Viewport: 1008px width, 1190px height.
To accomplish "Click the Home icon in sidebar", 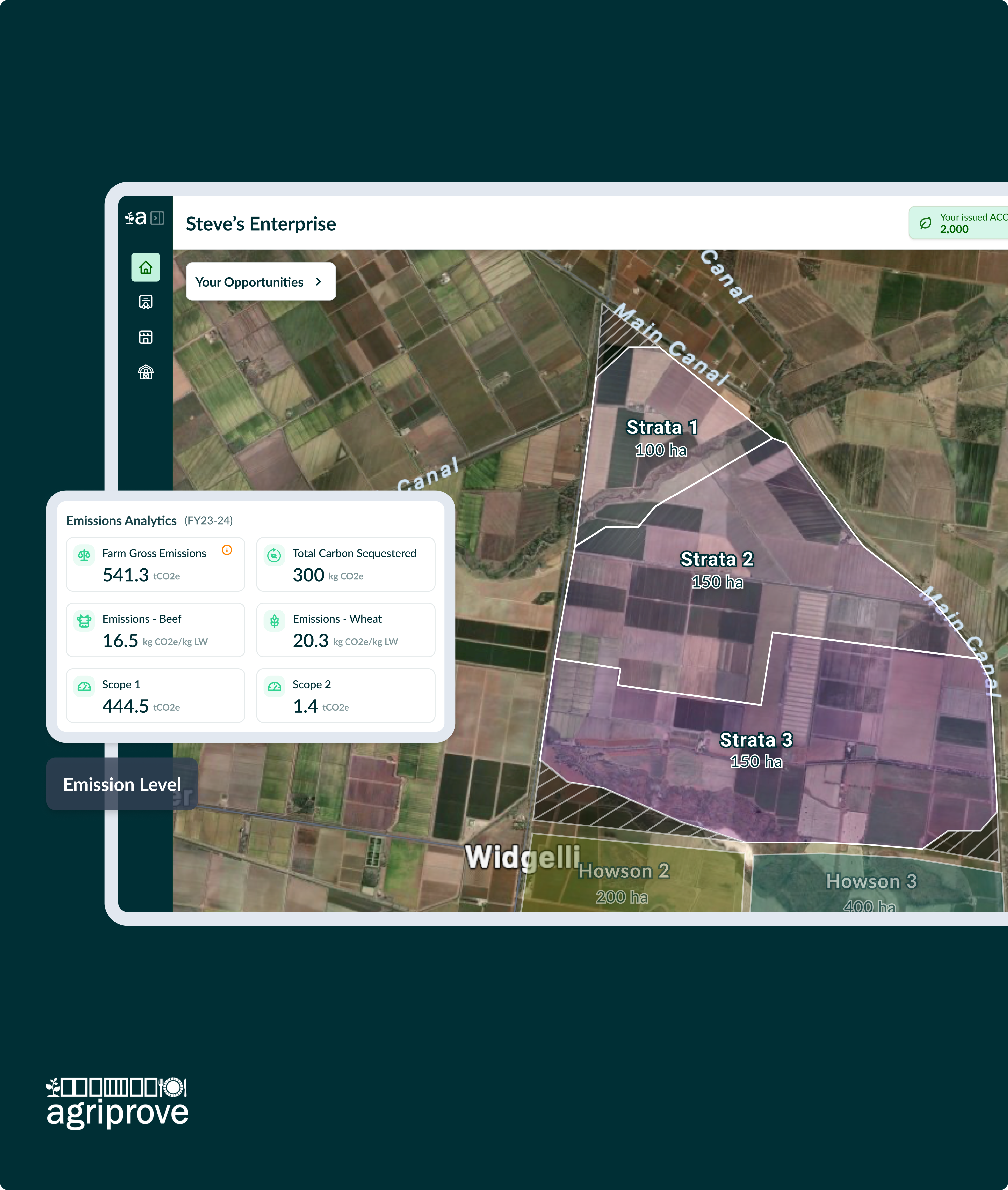I will (146, 268).
